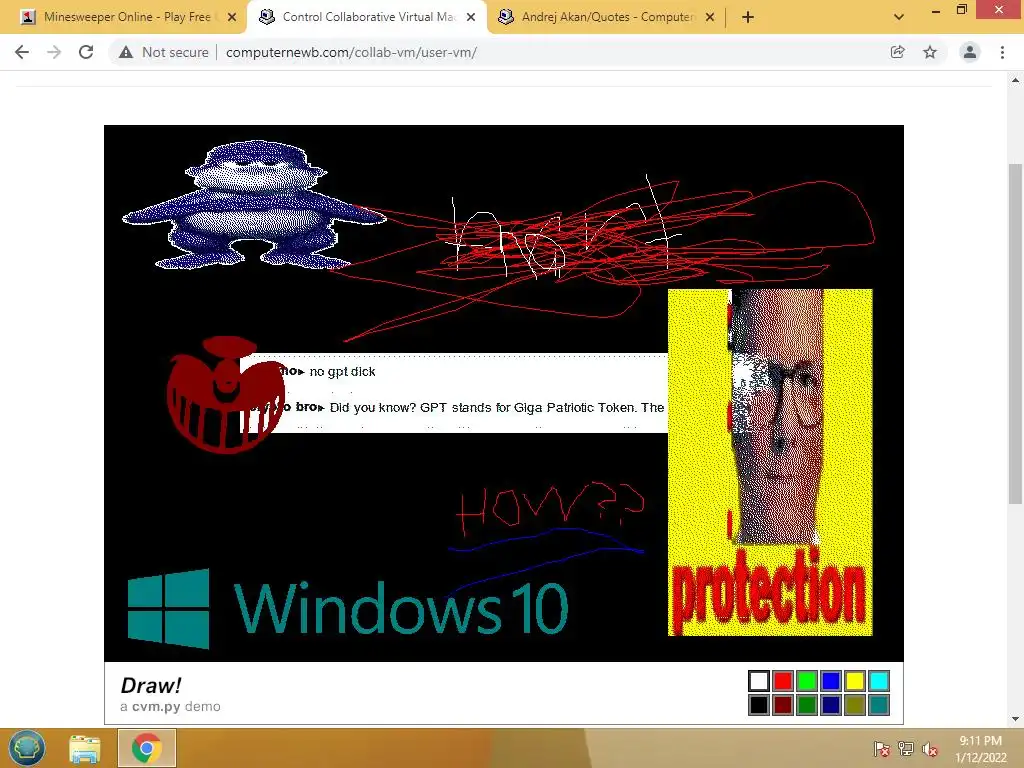Click the yellow protection image on canvas
Screen dimensions: 1024x768
(x=770, y=462)
